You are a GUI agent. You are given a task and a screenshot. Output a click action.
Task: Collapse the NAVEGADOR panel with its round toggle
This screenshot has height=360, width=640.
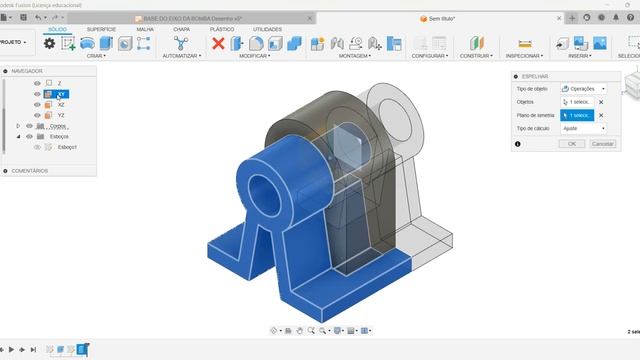click(x=5, y=71)
